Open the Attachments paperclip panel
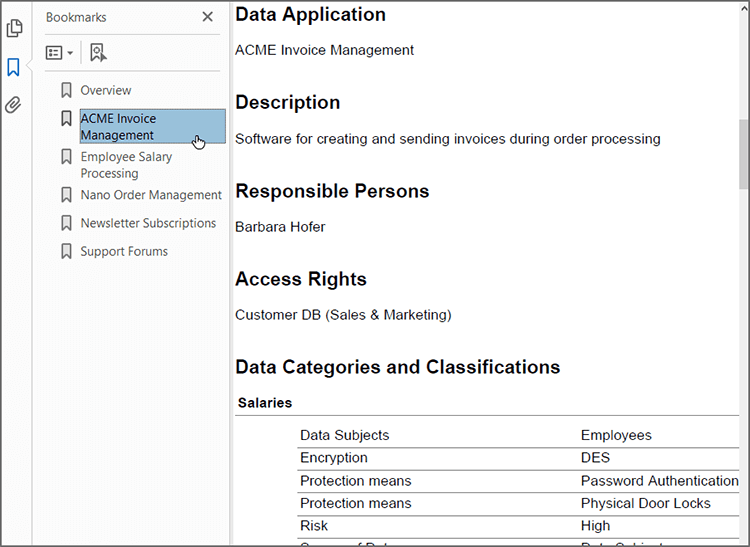 [14, 105]
